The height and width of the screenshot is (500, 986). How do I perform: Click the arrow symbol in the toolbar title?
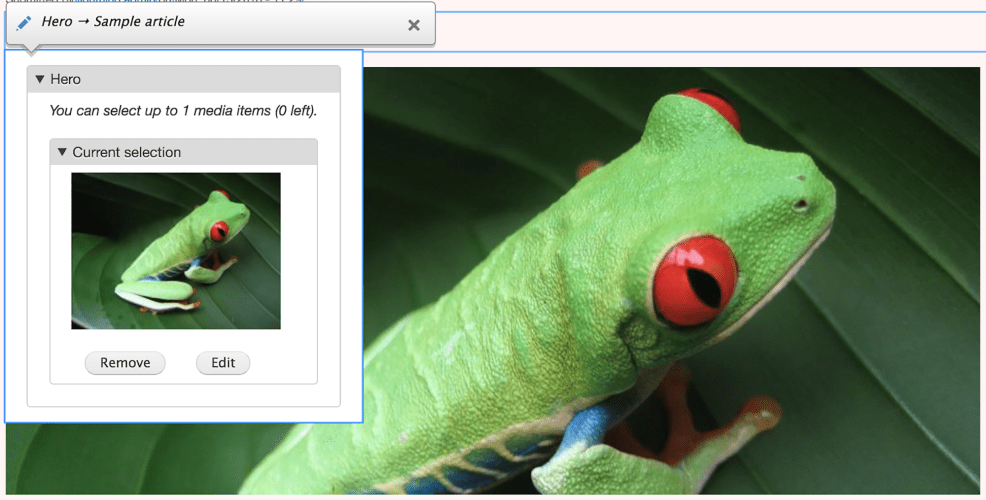[83, 21]
